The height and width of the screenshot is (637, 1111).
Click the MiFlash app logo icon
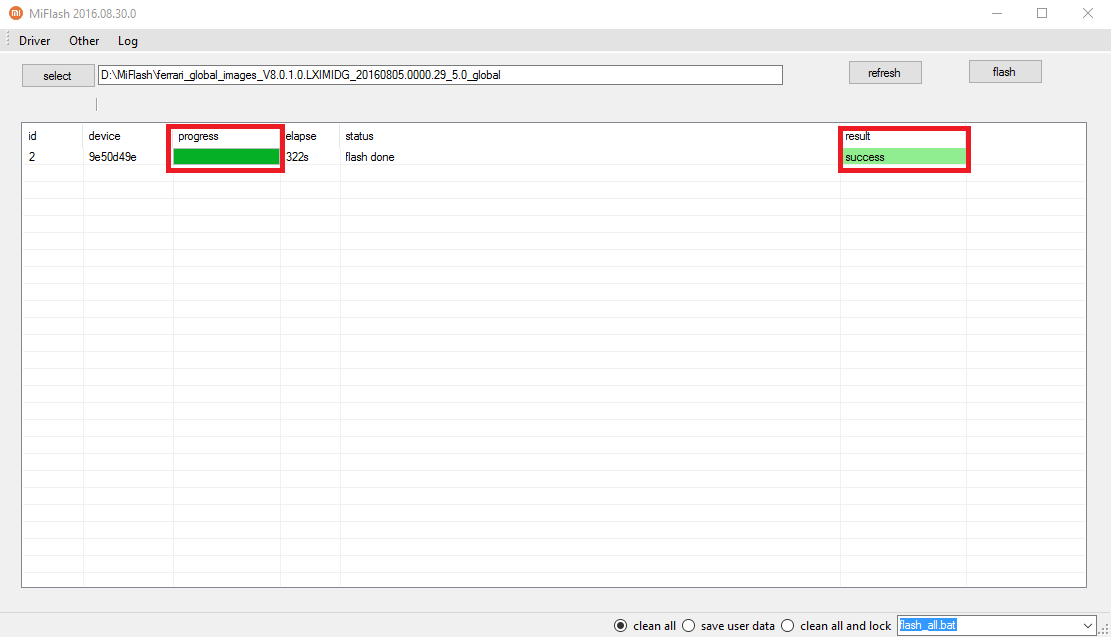(x=16, y=13)
